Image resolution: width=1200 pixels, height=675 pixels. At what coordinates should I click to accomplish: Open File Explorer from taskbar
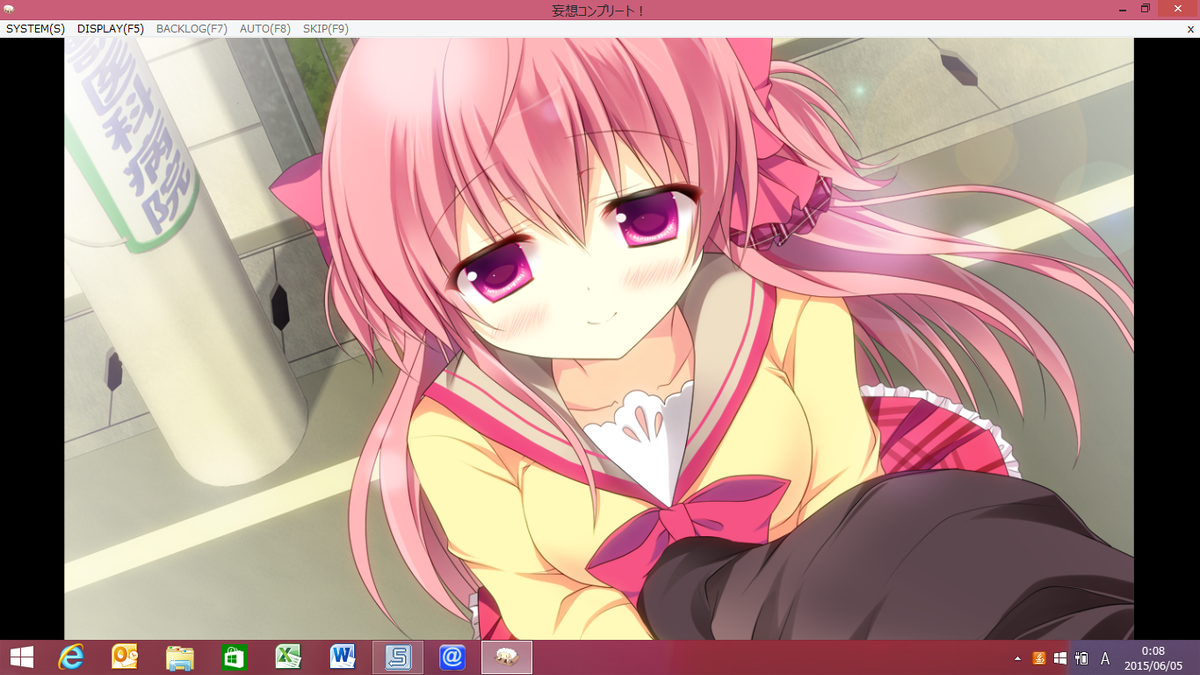180,657
